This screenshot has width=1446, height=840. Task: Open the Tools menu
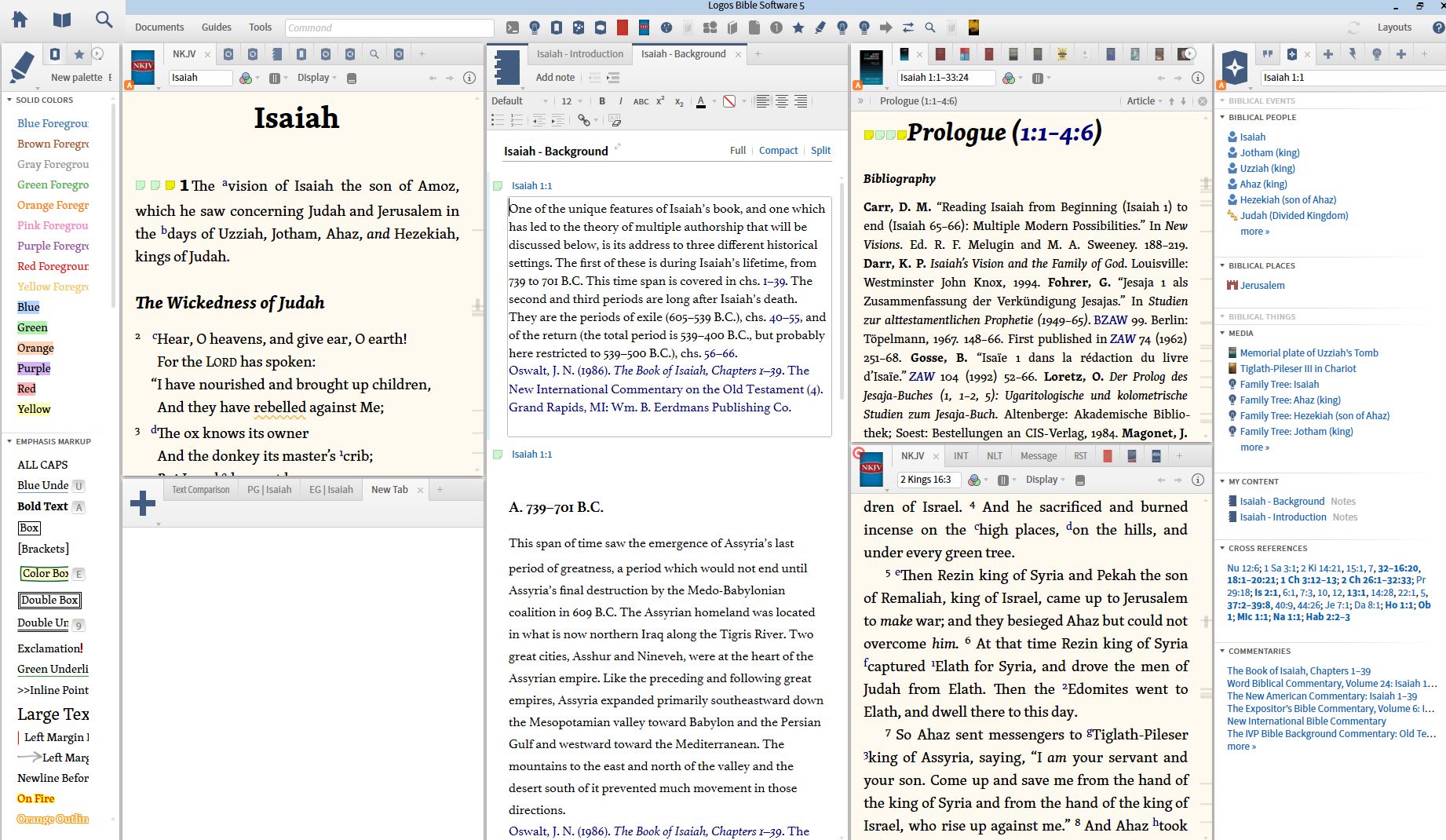[261, 27]
